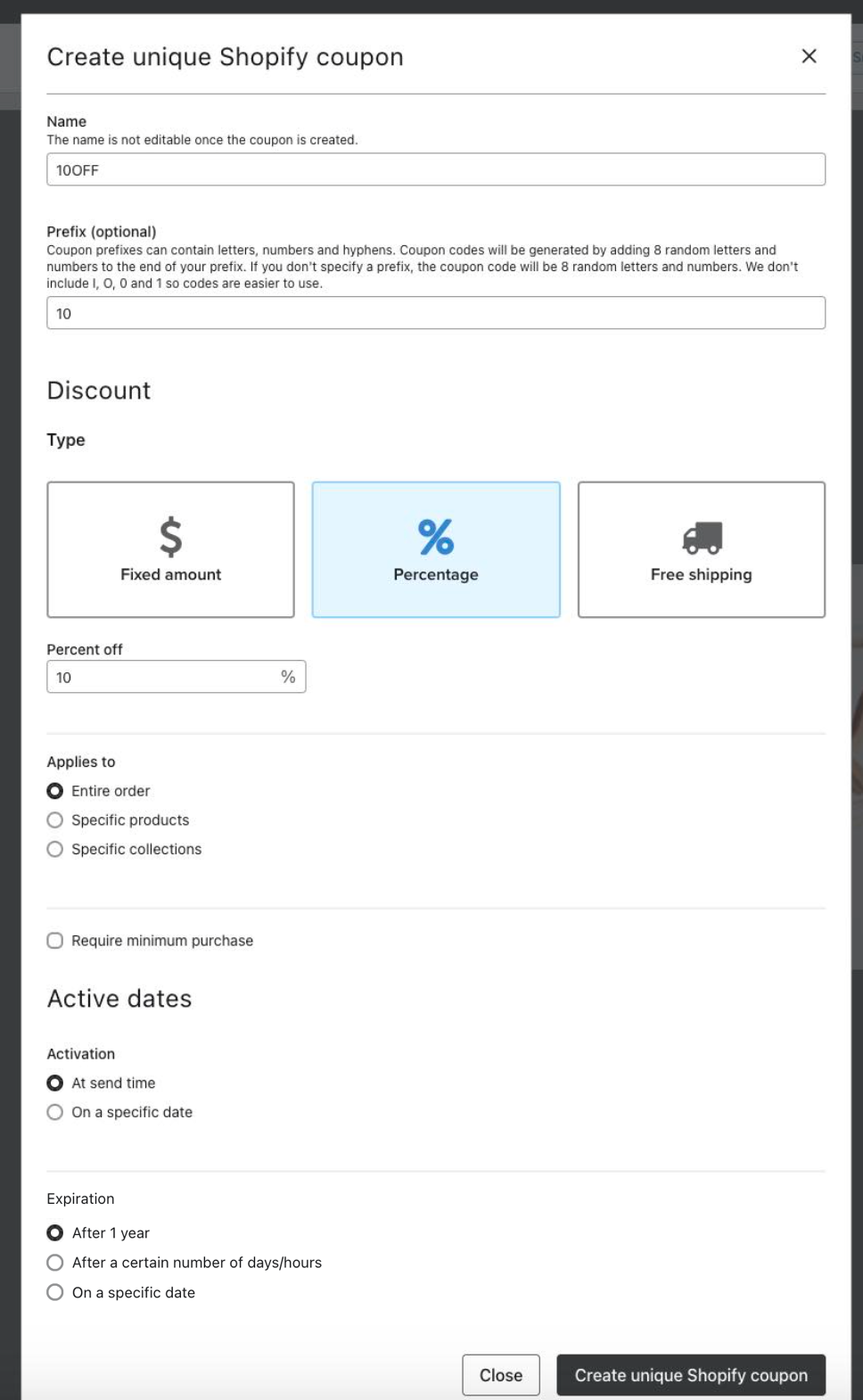Activate coupon On a specific date
863x1400 pixels.
click(55, 1112)
